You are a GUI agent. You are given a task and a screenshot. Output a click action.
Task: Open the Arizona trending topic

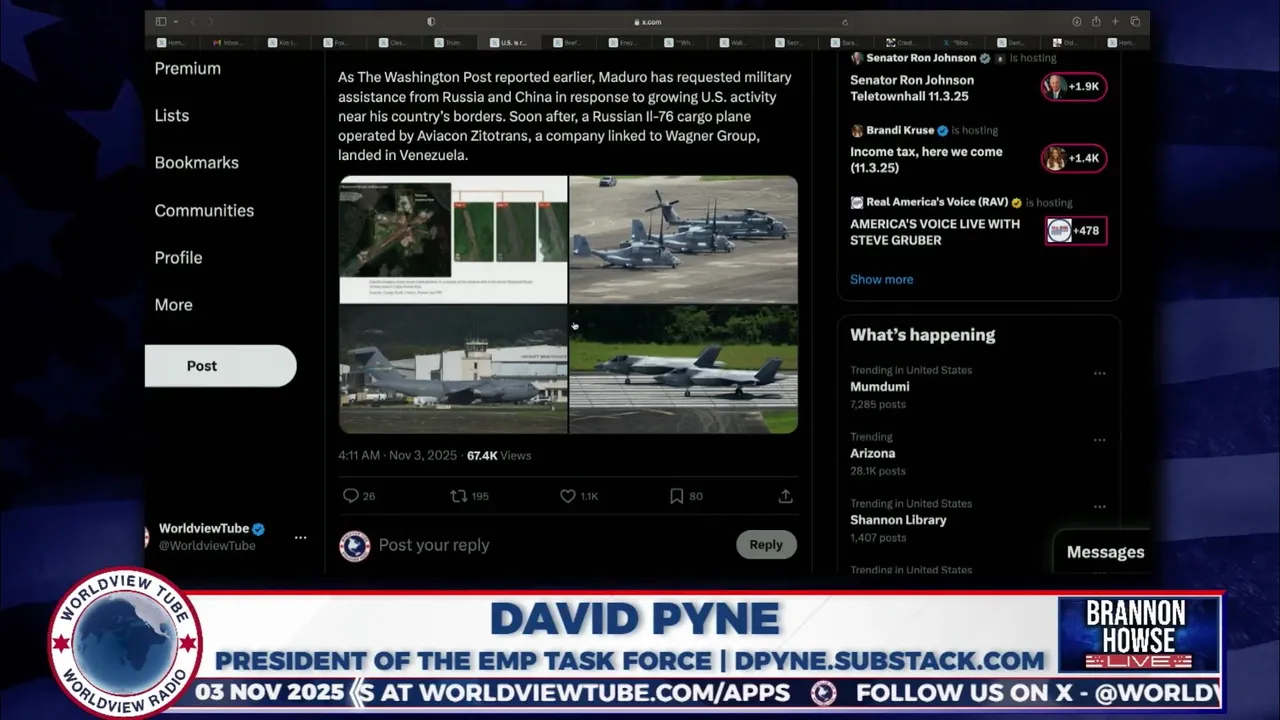tap(872, 453)
